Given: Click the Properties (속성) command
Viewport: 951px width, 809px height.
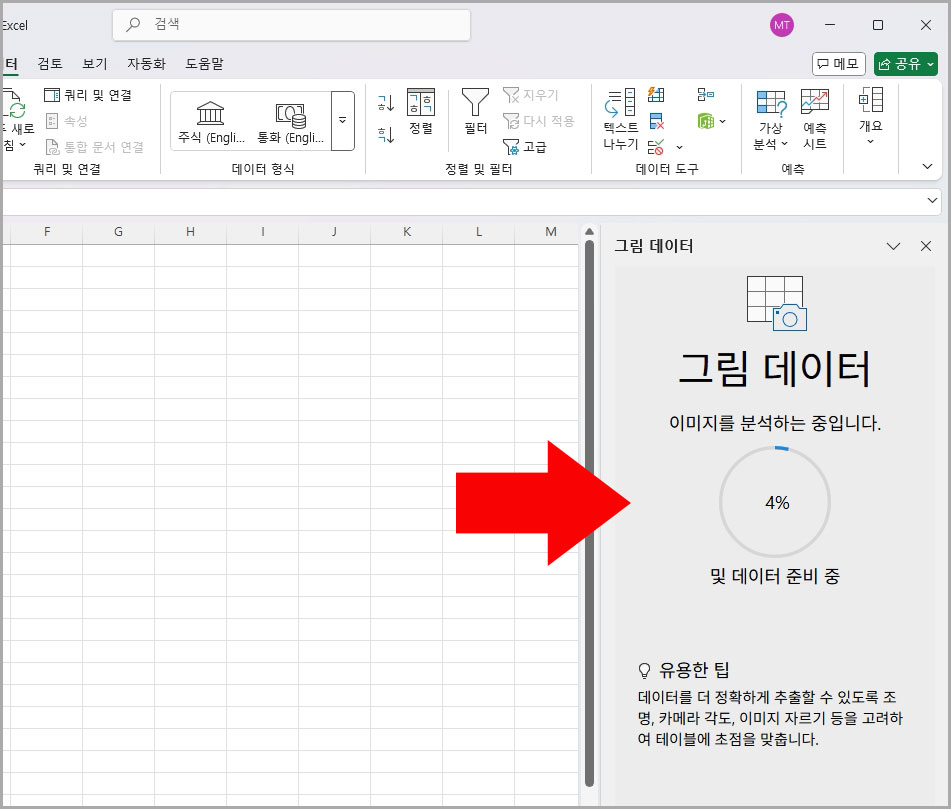Looking at the screenshot, I should coord(67,121).
